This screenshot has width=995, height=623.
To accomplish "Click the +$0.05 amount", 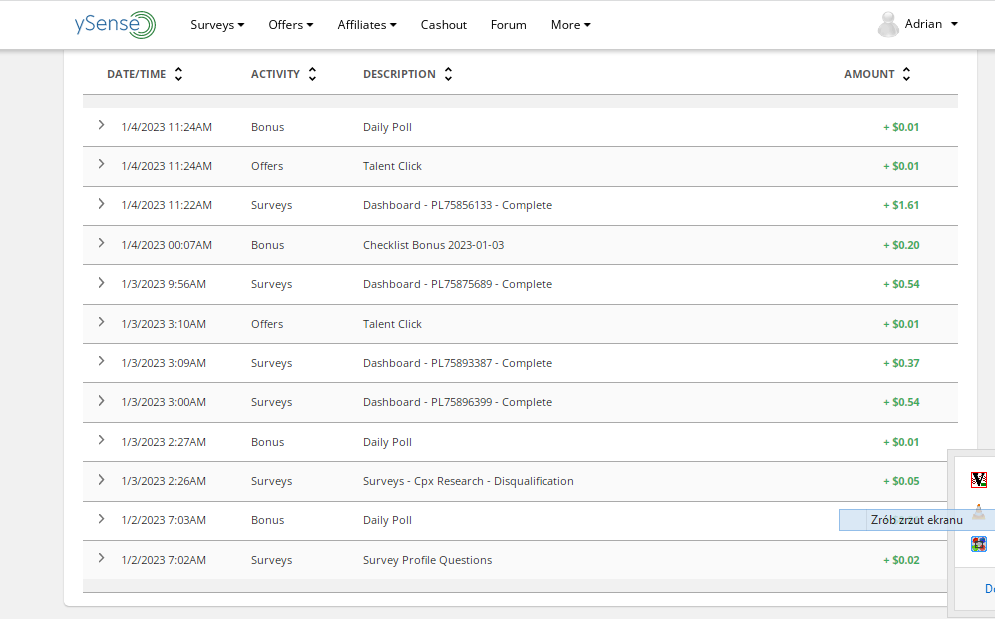I will click(x=901, y=482).
